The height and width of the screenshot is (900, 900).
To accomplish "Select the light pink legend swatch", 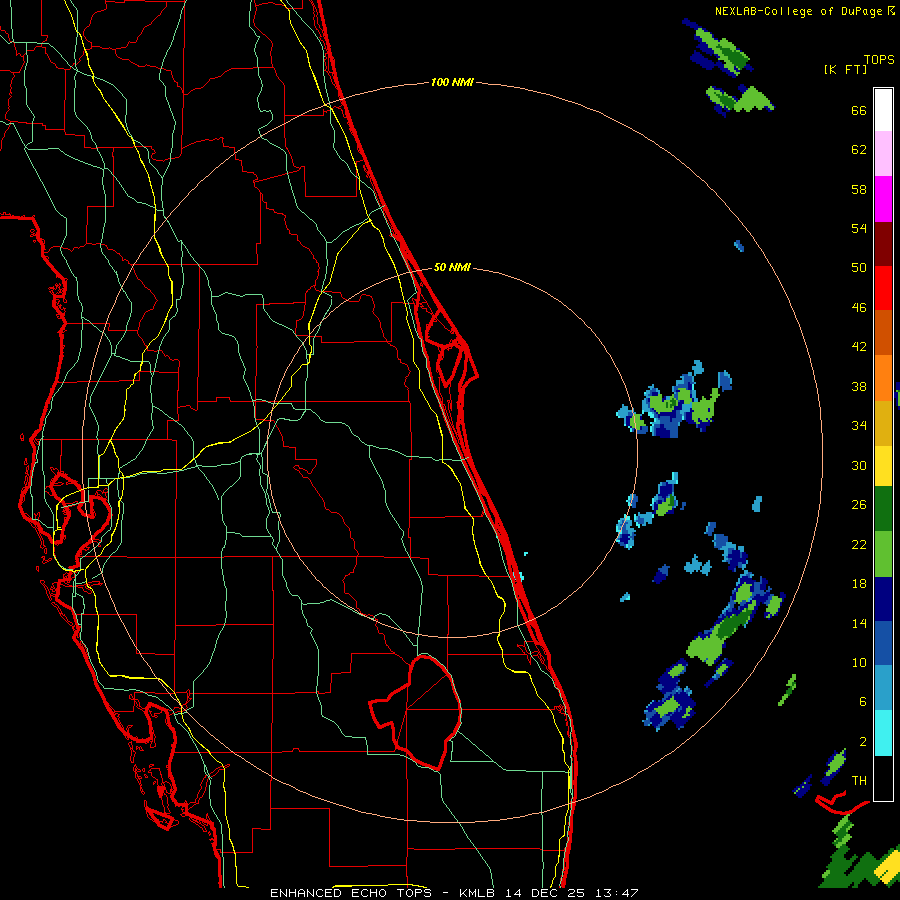I will click(x=883, y=154).
